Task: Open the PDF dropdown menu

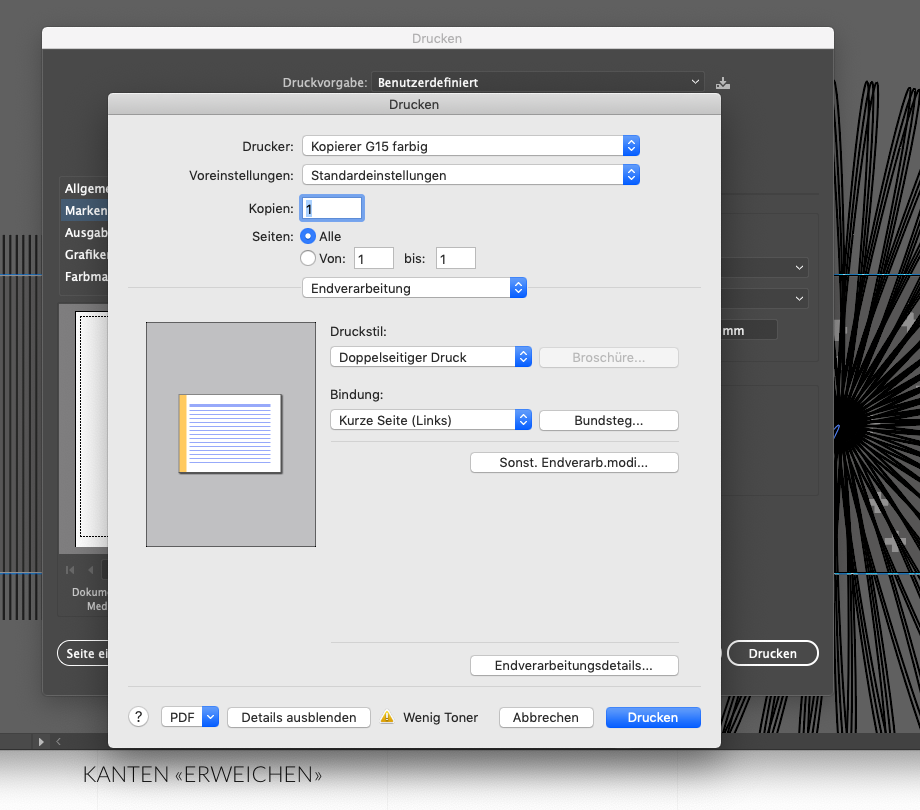Action: click(x=190, y=717)
